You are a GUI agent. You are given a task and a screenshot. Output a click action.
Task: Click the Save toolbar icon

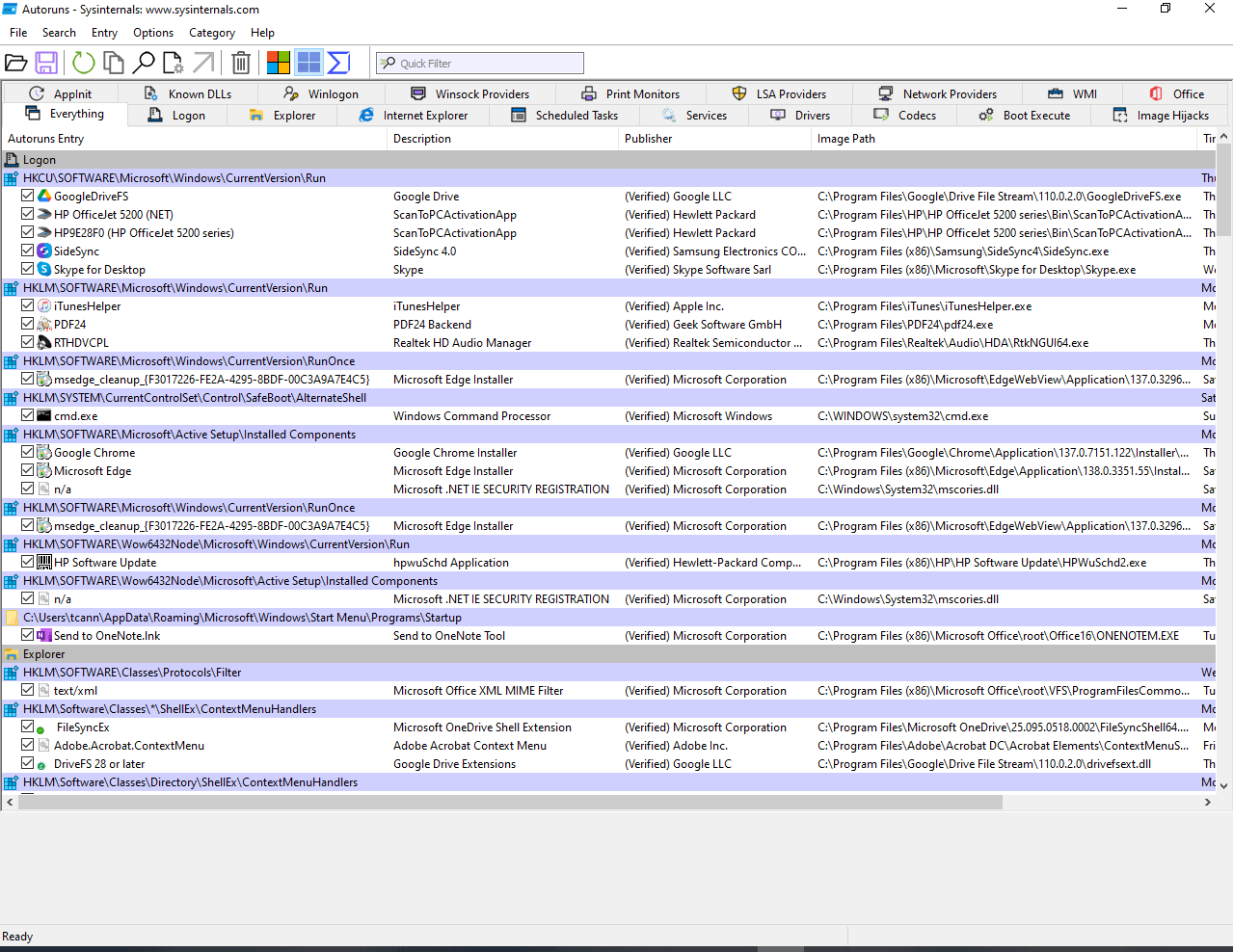click(46, 64)
